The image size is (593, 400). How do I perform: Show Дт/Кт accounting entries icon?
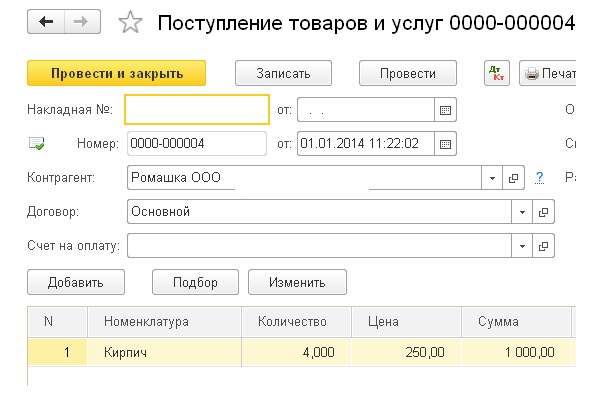tap(497, 73)
